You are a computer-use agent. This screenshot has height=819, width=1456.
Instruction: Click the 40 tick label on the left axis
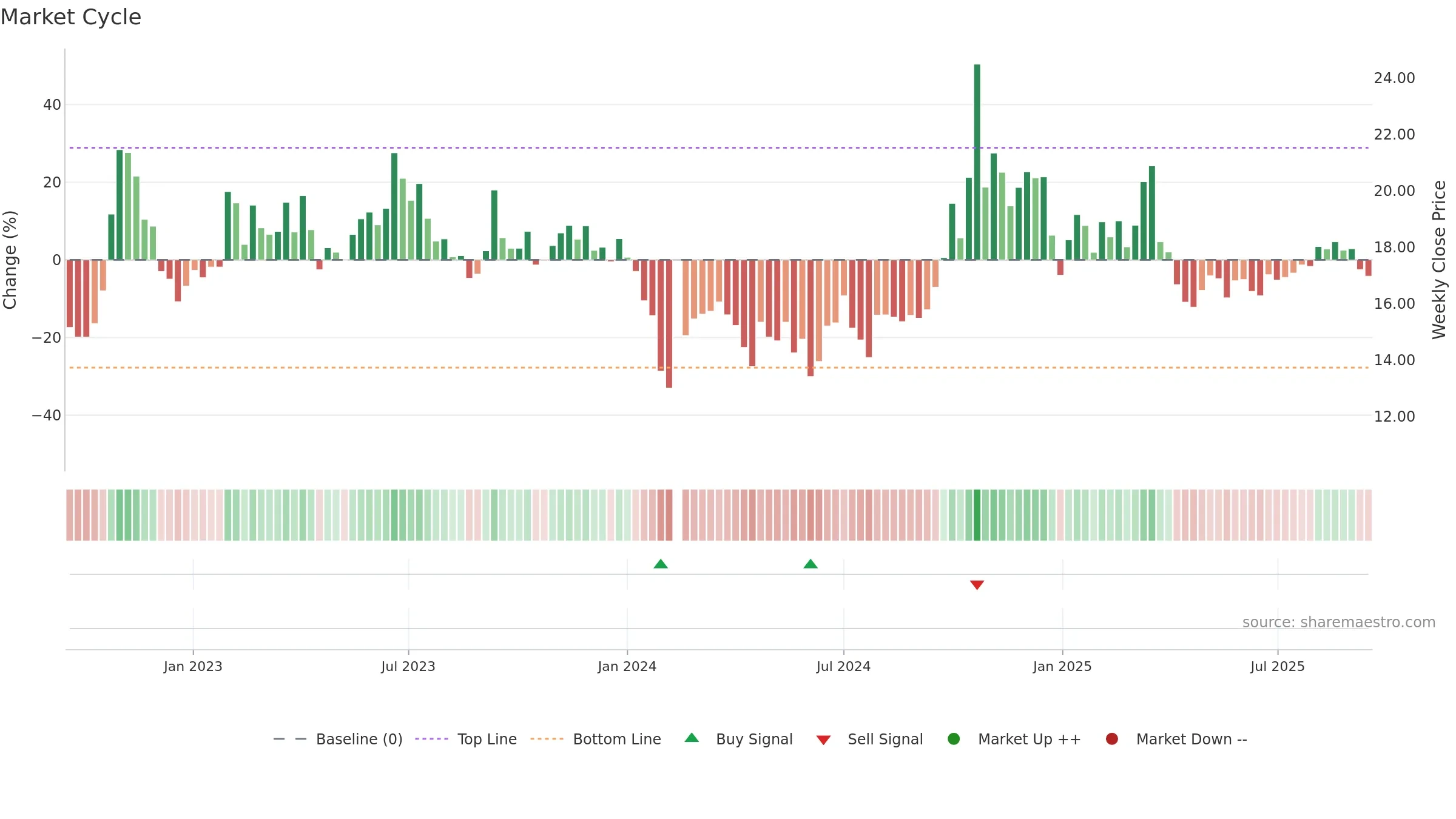tap(52, 105)
